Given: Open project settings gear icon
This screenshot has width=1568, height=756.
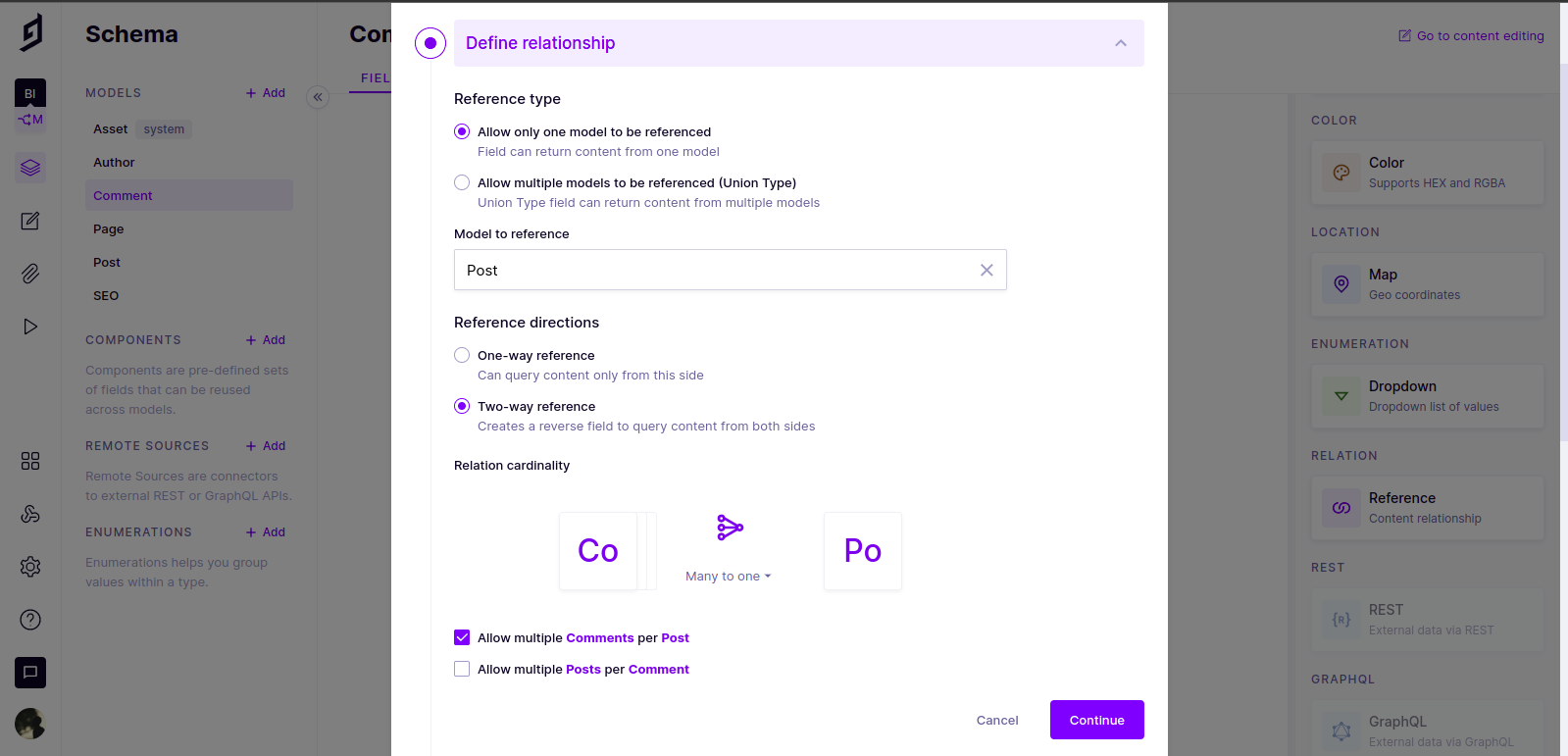Looking at the screenshot, I should pos(30,567).
